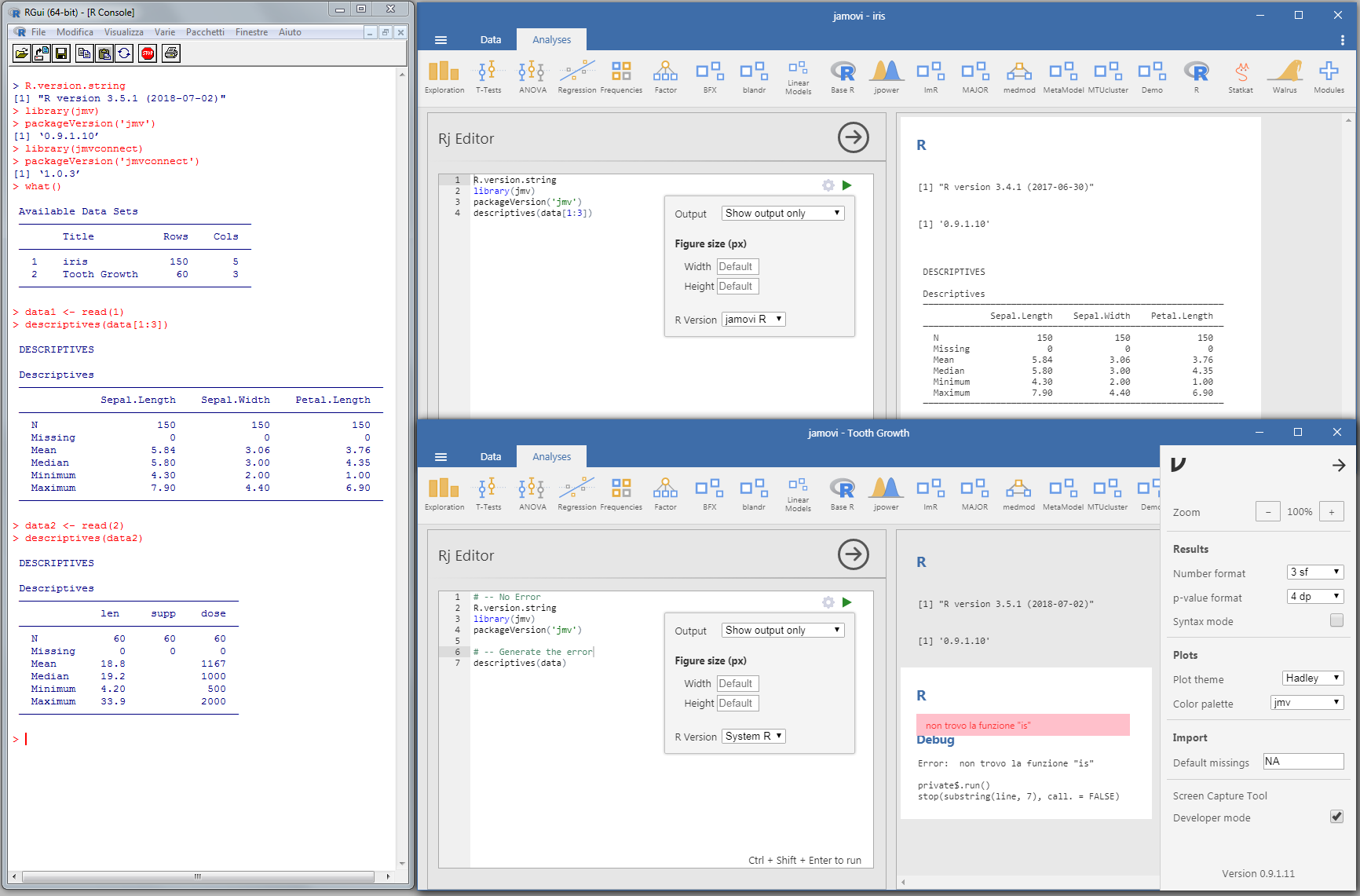Decrease zoom with minus button
This screenshot has width=1360, height=896.
coord(1268,512)
